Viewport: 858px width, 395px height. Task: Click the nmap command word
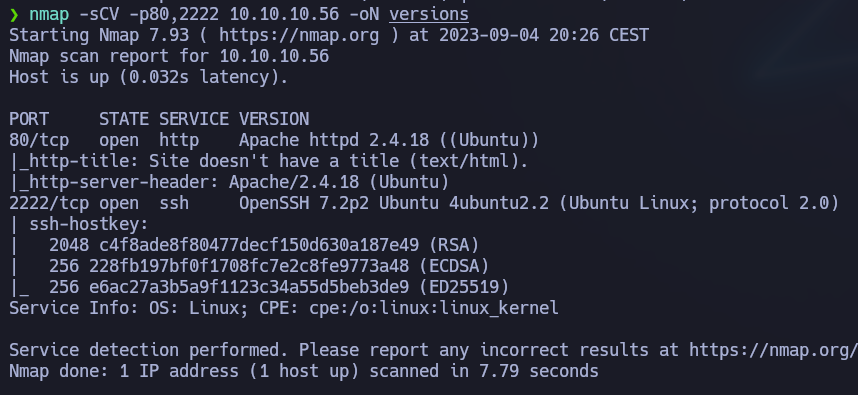(49, 15)
